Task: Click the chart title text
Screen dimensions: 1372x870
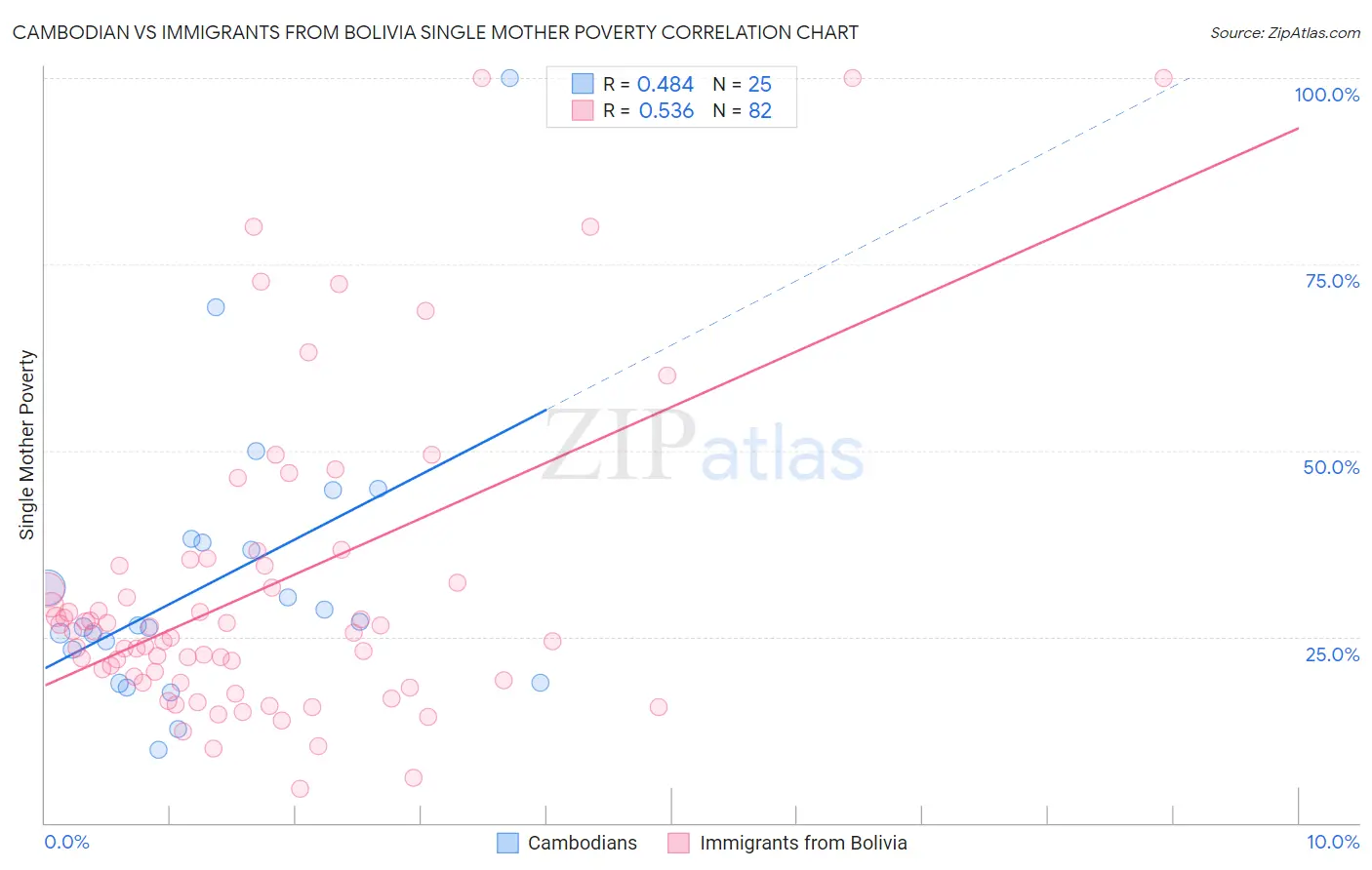Action: pos(435,32)
